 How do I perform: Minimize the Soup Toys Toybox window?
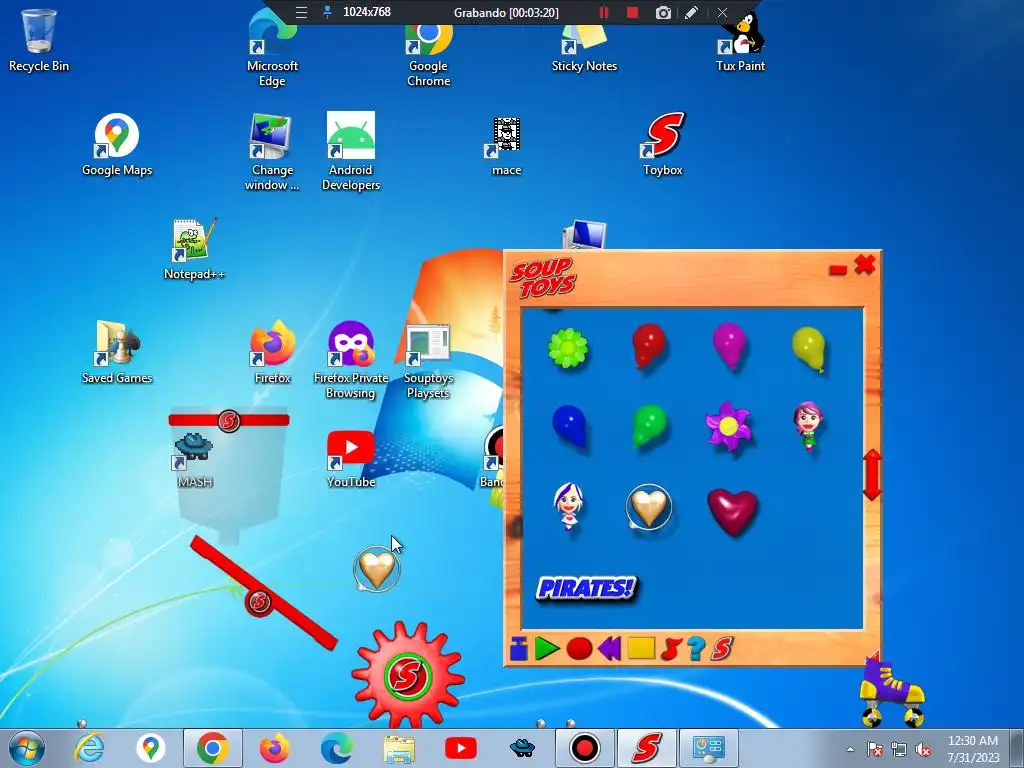(837, 269)
